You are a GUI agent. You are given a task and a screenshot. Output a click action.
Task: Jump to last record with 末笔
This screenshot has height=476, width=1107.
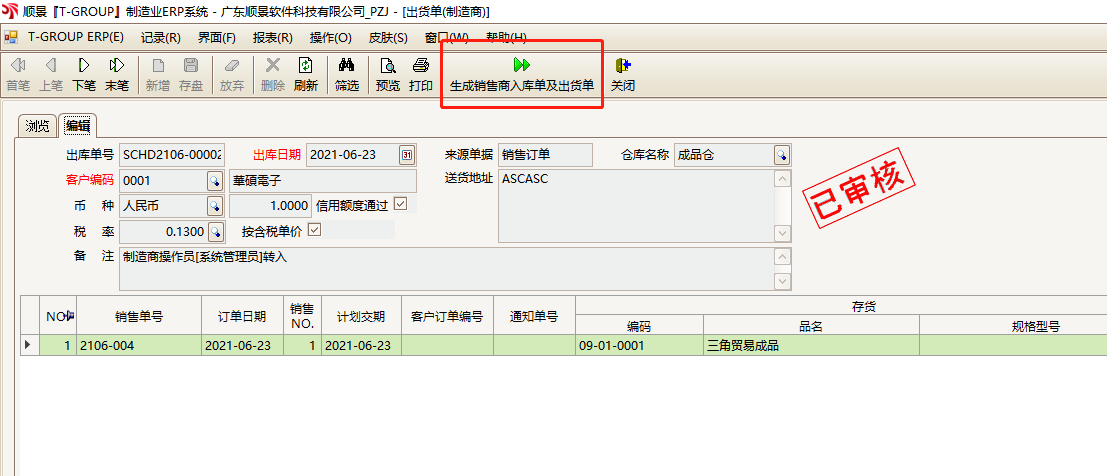click(x=117, y=74)
